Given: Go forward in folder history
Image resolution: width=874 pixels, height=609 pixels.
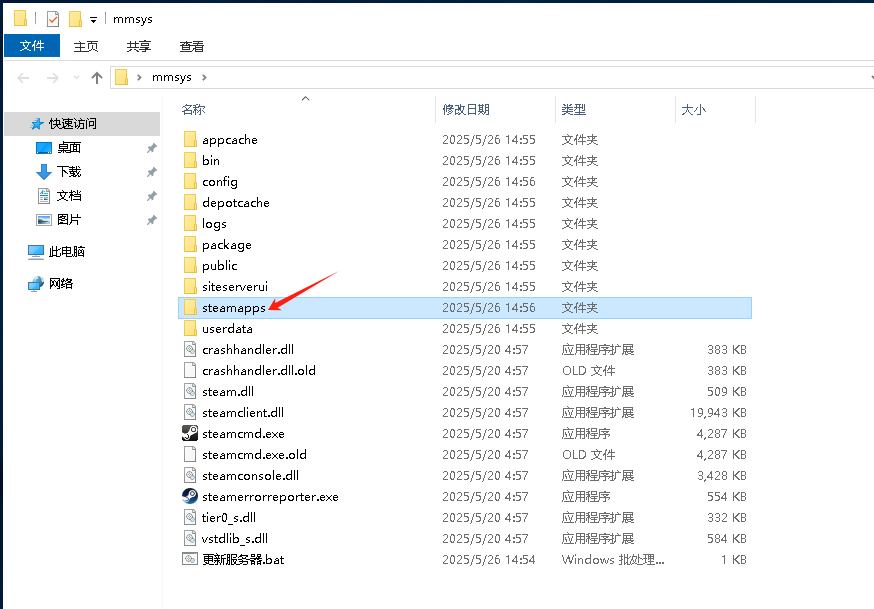Looking at the screenshot, I should pos(52,77).
